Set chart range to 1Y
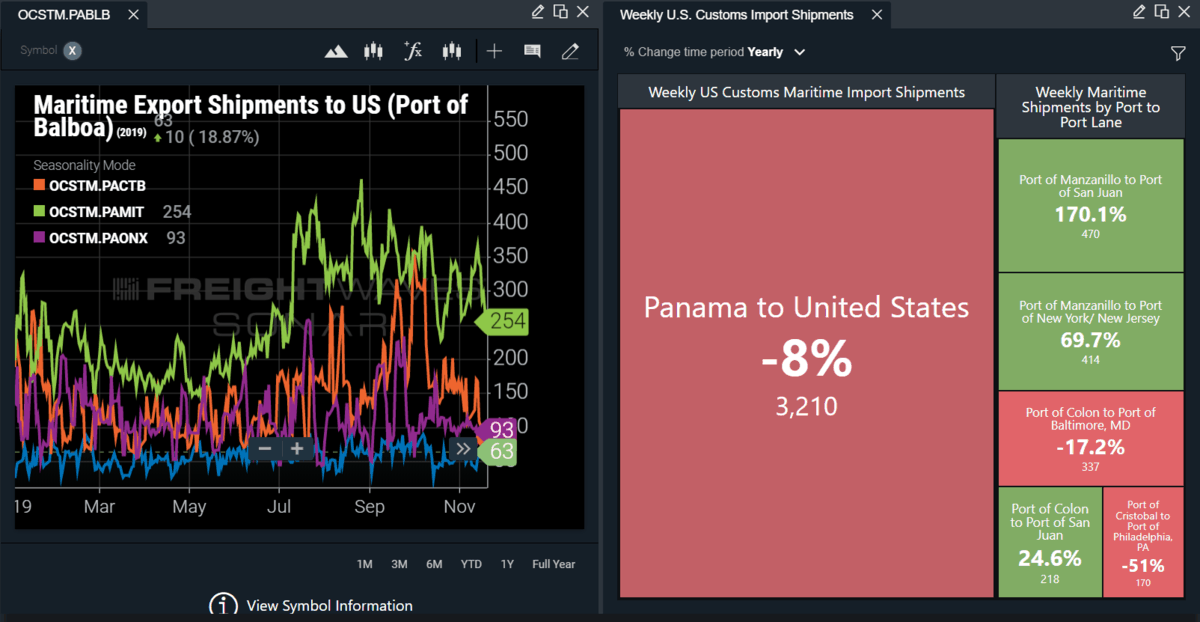Image resolution: width=1200 pixels, height=622 pixels. coord(507,564)
